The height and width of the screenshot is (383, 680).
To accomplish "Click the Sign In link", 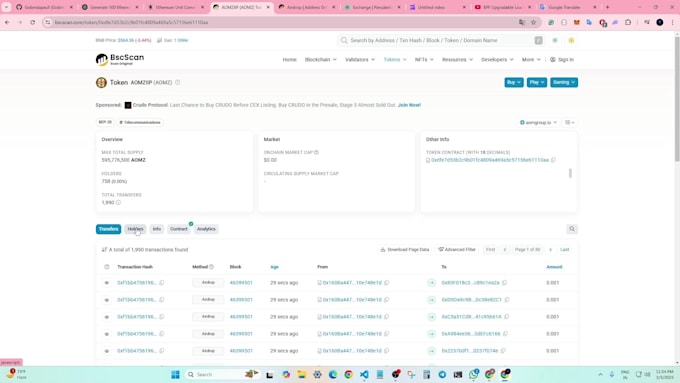I will (562, 59).
